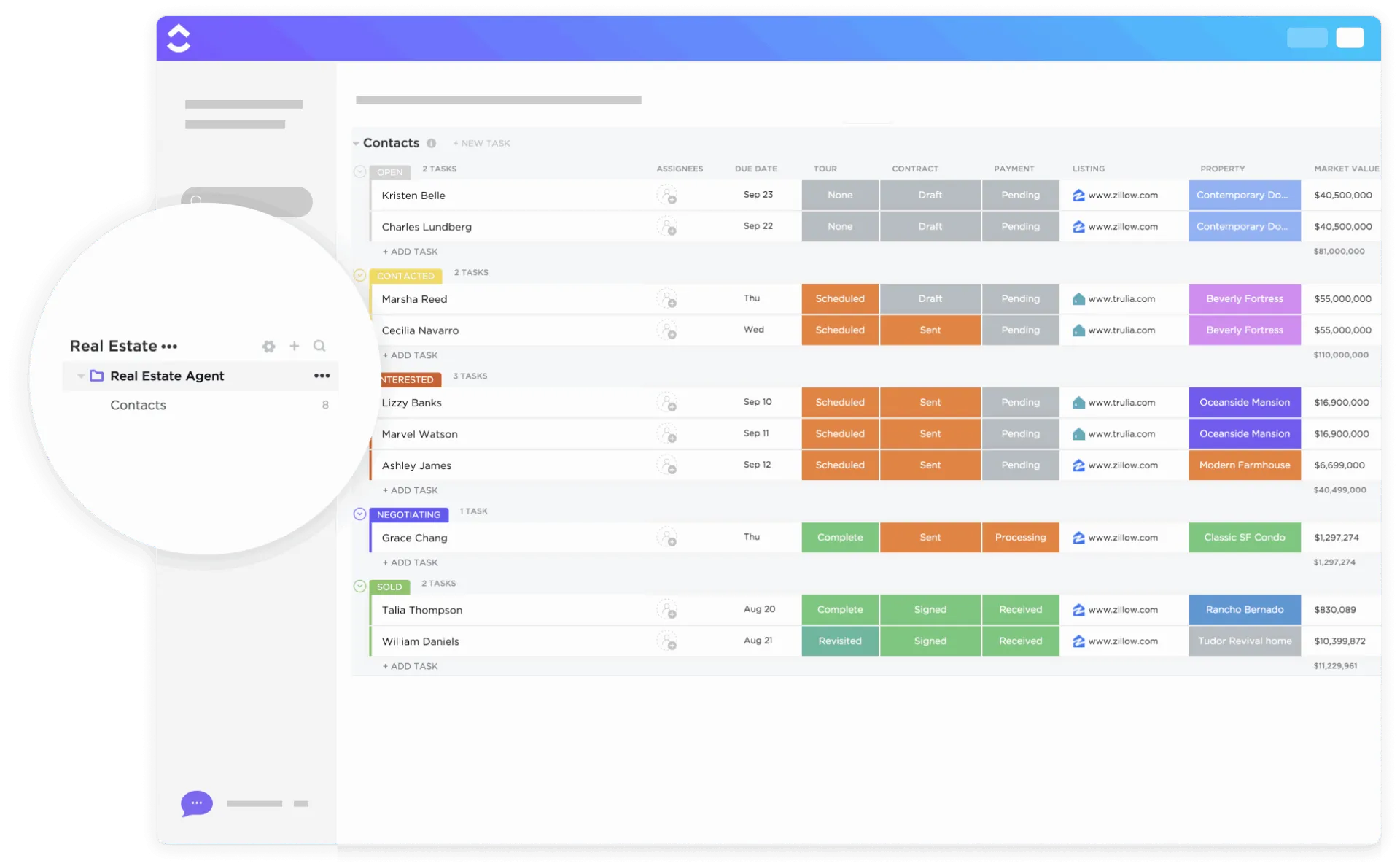Collapse the NEGOTIATING status group circle
This screenshot has width=1400, height=866.
coord(359,514)
